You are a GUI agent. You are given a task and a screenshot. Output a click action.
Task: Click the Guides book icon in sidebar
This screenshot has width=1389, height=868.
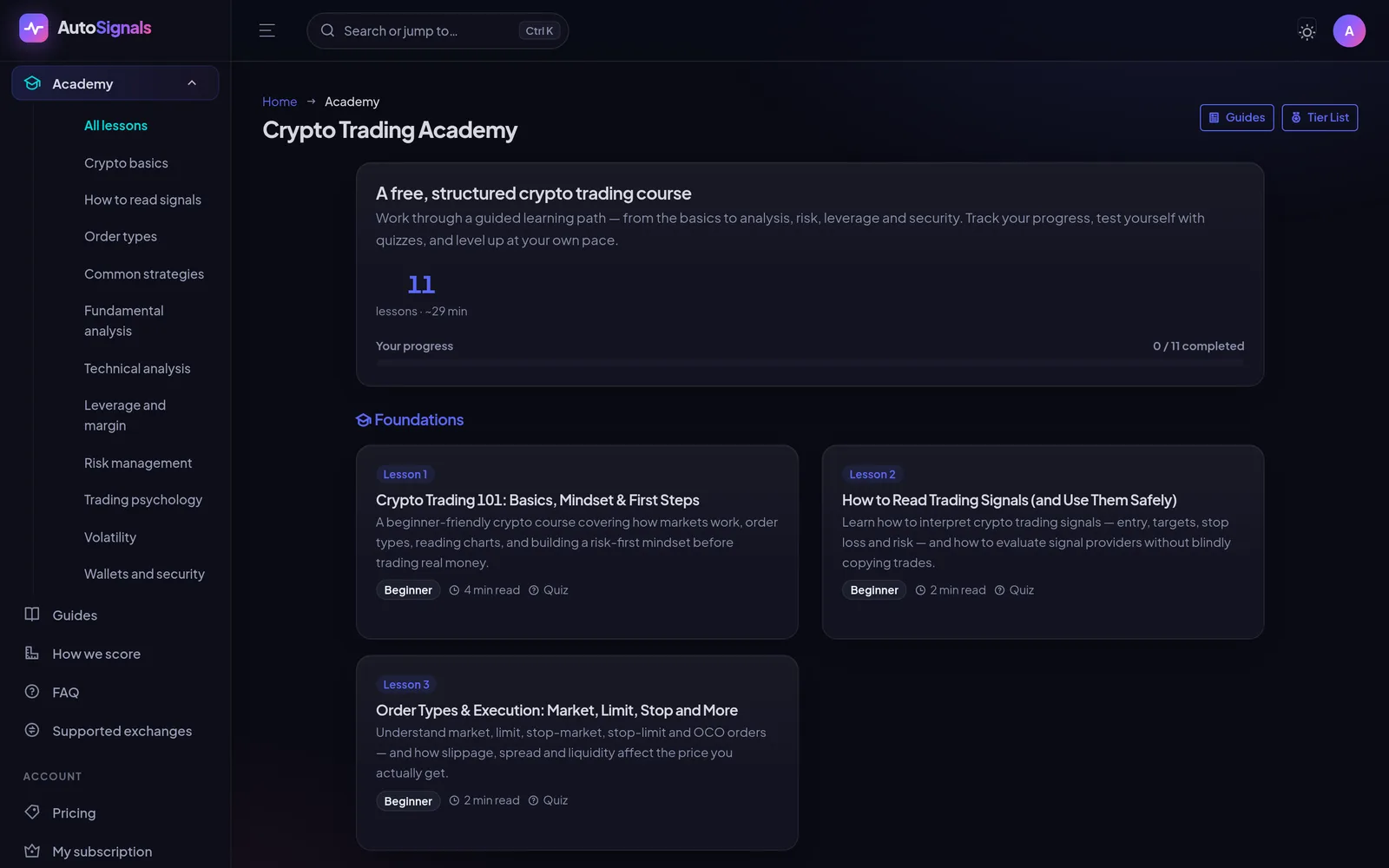[32, 615]
